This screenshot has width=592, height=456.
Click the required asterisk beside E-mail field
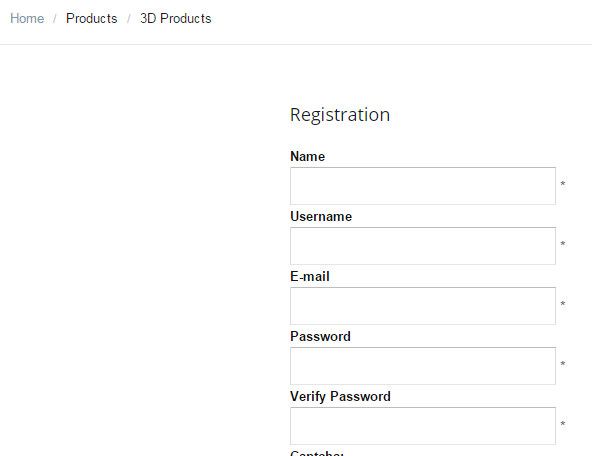563,304
